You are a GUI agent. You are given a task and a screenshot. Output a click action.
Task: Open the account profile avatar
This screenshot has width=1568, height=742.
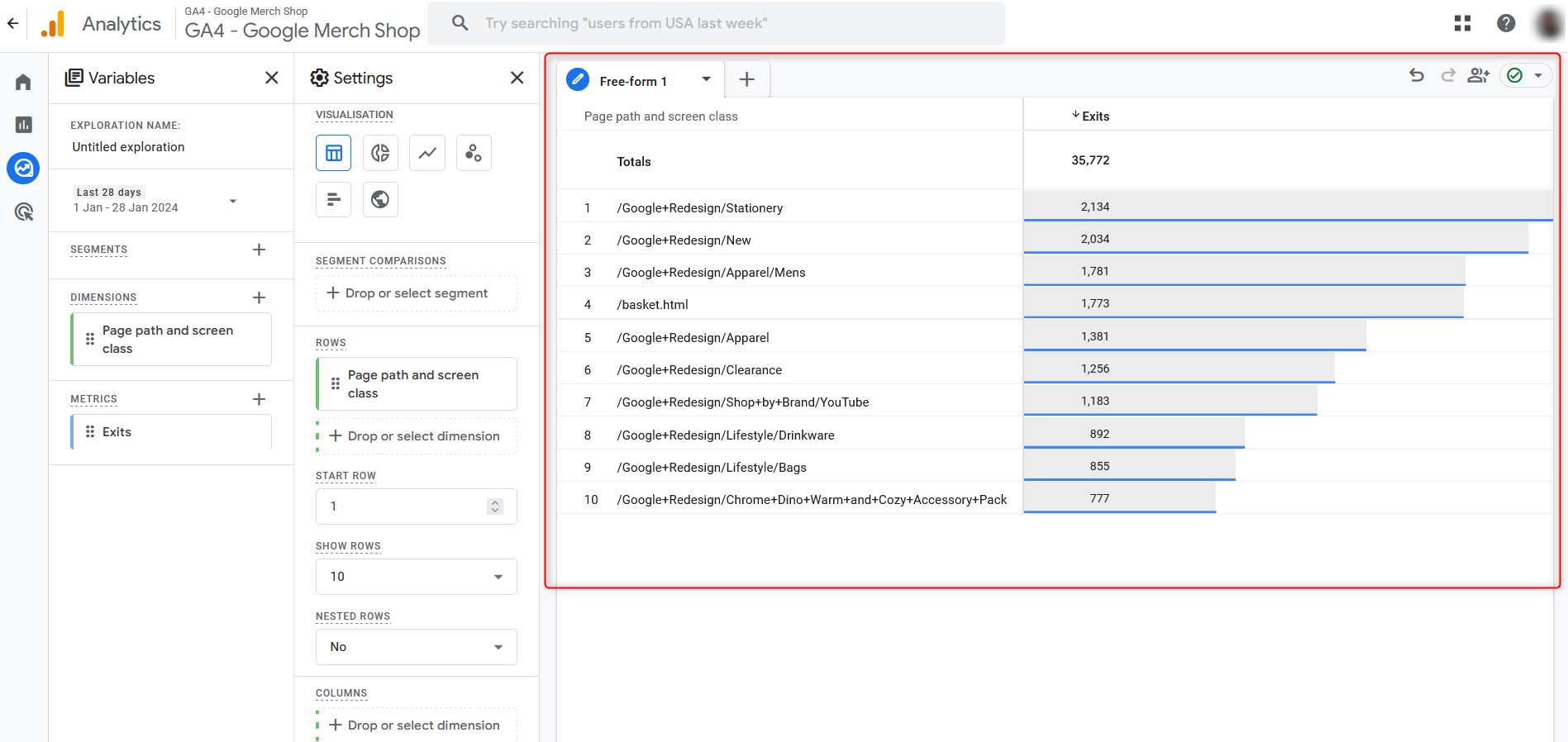[1549, 23]
